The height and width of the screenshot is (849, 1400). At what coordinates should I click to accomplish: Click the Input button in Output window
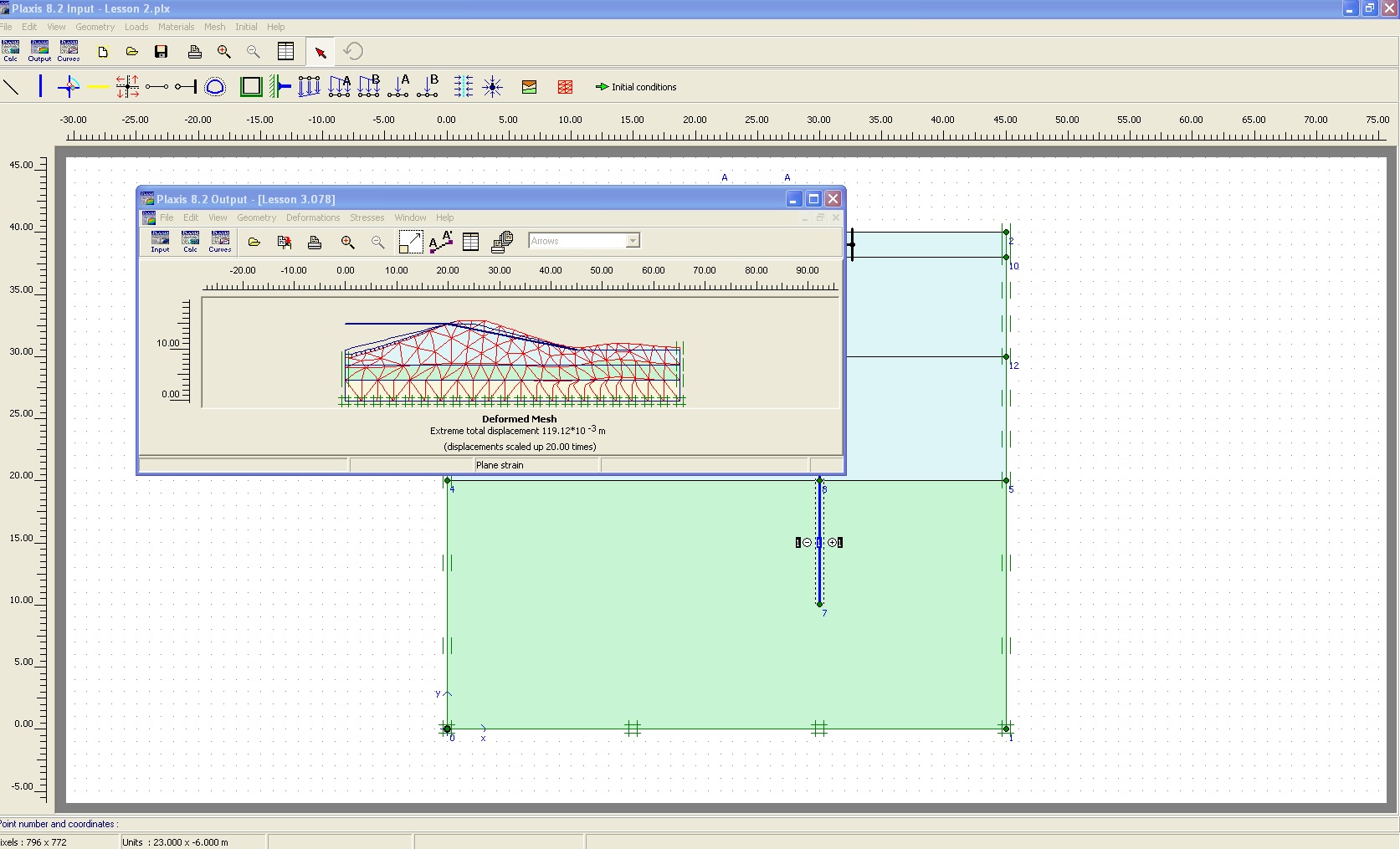pos(160,242)
